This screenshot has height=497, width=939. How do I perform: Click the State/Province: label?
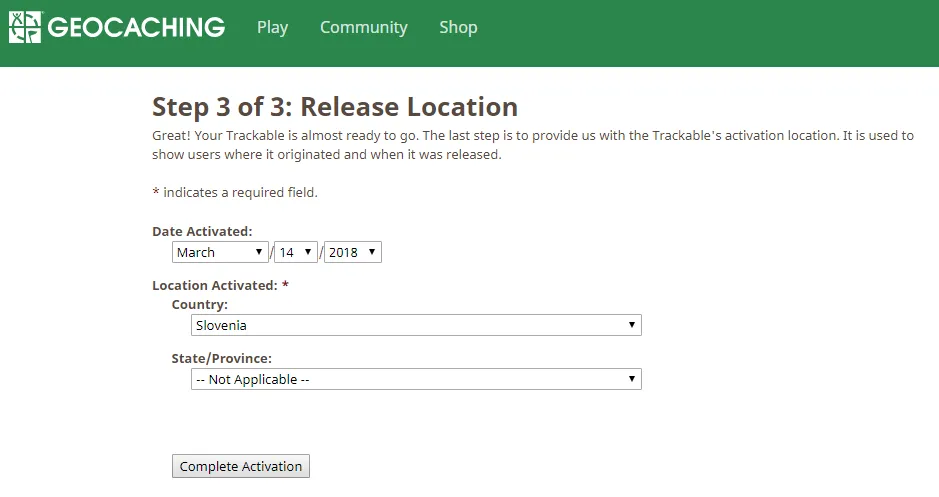(222, 358)
